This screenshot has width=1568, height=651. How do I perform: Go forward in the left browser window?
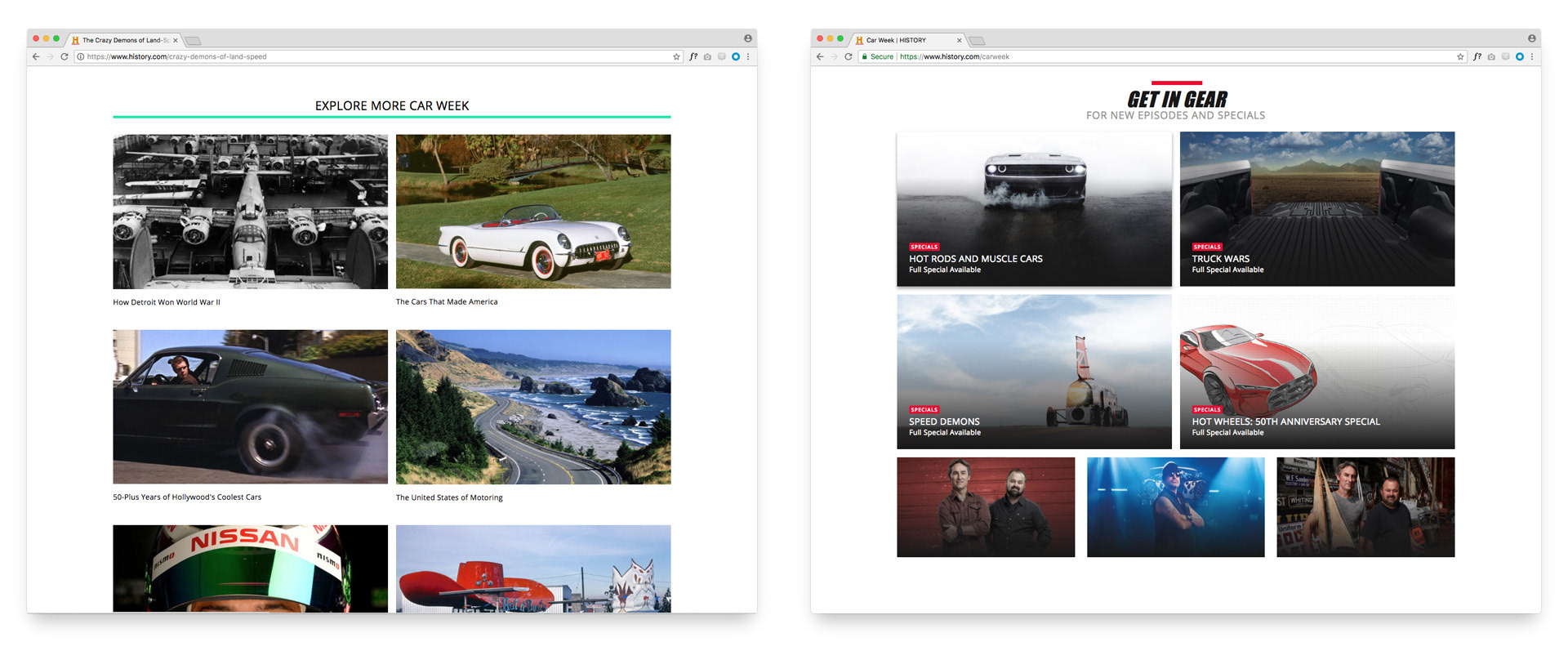[50, 56]
